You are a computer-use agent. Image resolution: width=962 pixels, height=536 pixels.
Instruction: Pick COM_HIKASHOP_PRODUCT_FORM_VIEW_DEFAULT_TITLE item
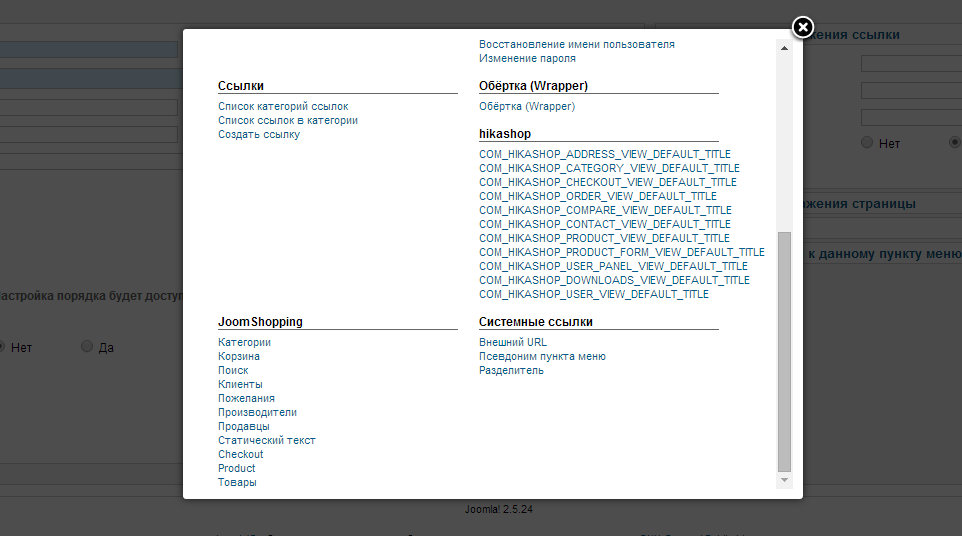pyautogui.click(x=621, y=252)
